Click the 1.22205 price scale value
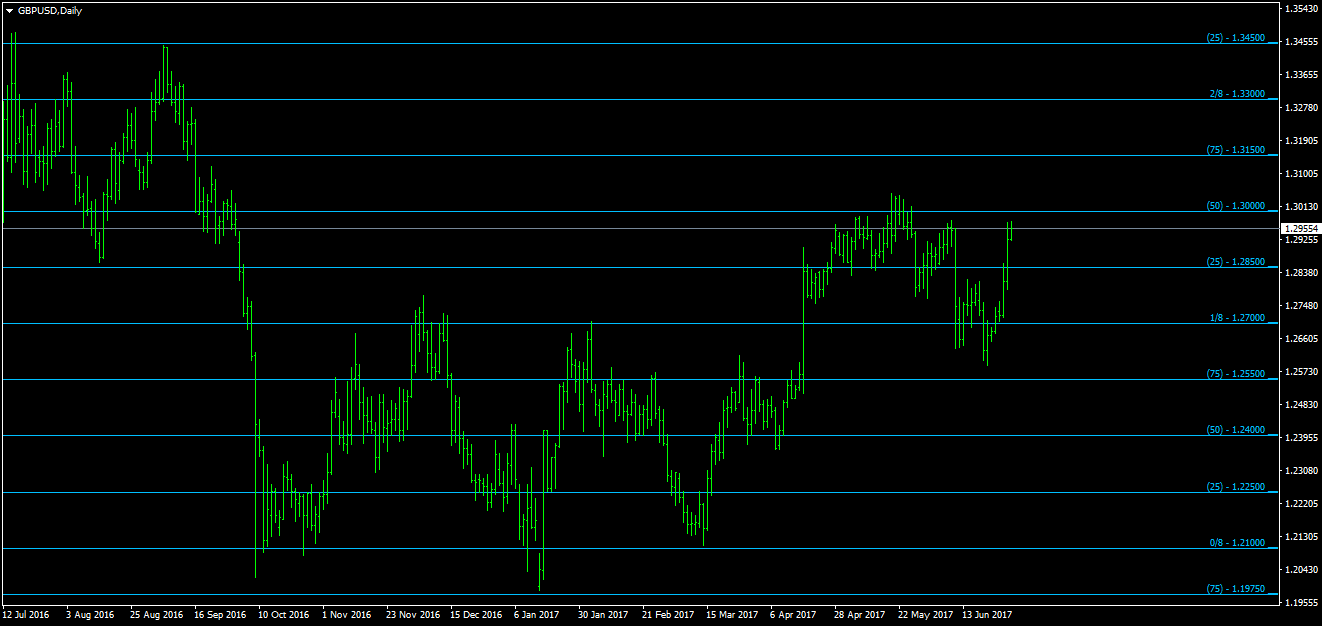 coord(1299,503)
